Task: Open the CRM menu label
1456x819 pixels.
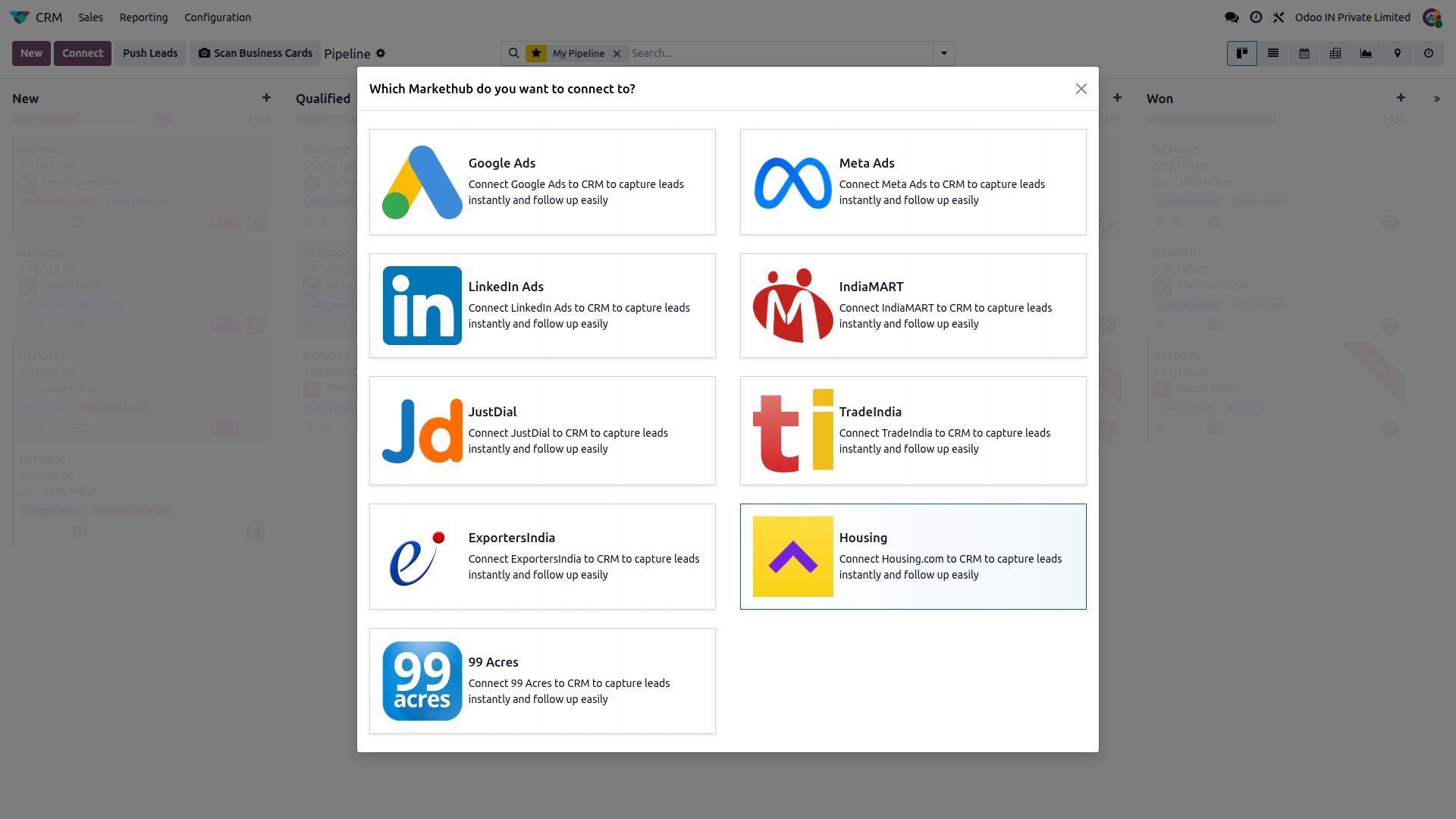Action: click(x=49, y=17)
